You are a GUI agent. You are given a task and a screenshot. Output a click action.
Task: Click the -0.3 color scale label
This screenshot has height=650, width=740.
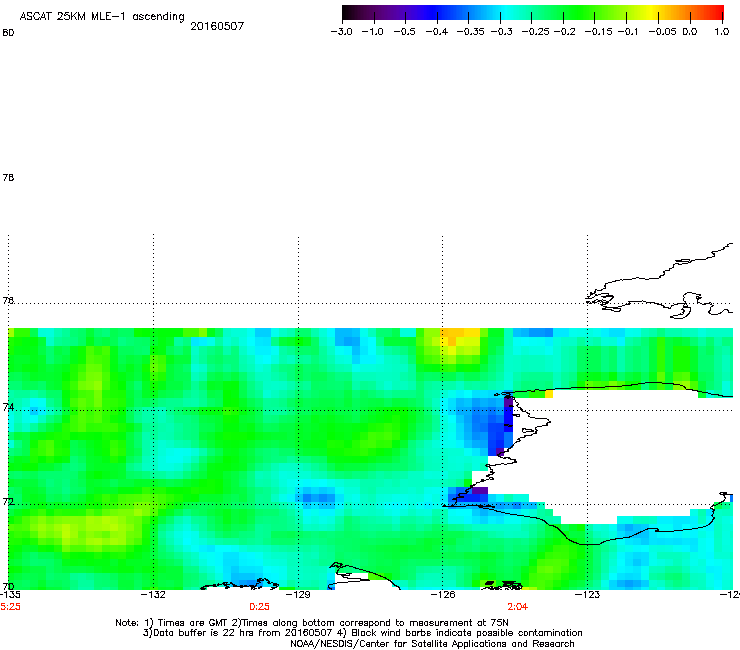pos(501,32)
